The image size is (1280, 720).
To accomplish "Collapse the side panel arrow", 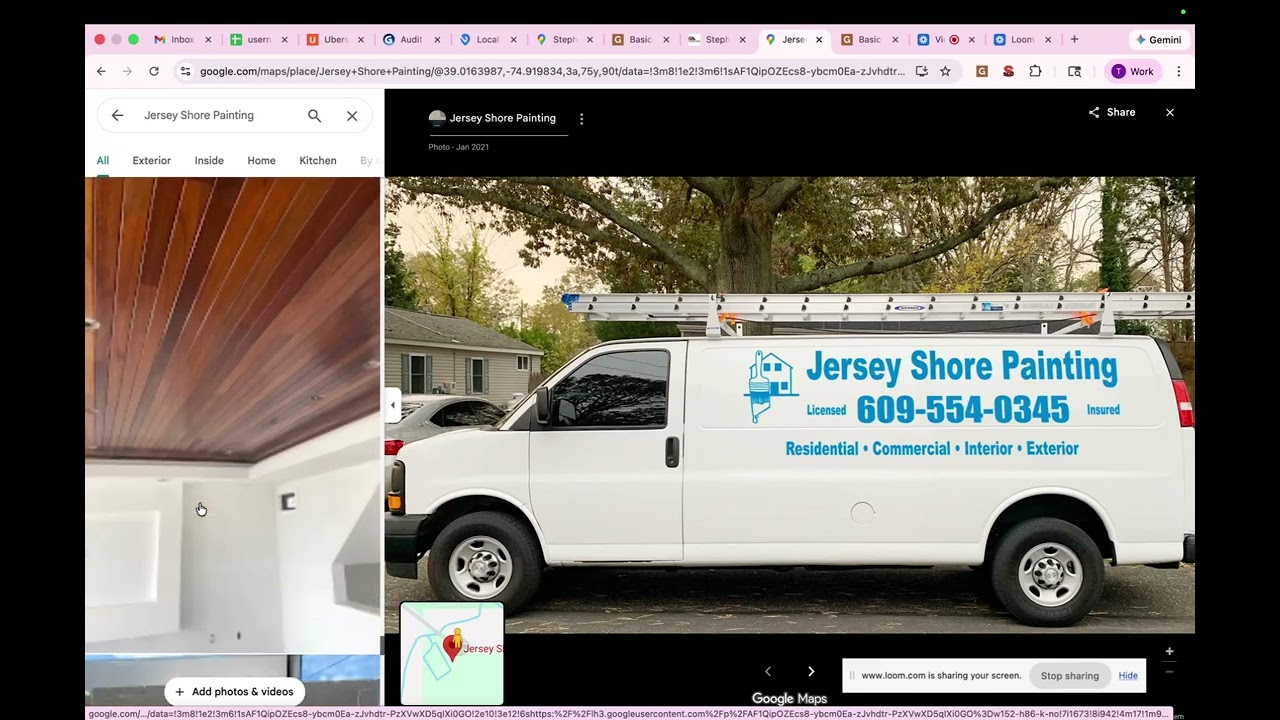I will click(x=392, y=405).
